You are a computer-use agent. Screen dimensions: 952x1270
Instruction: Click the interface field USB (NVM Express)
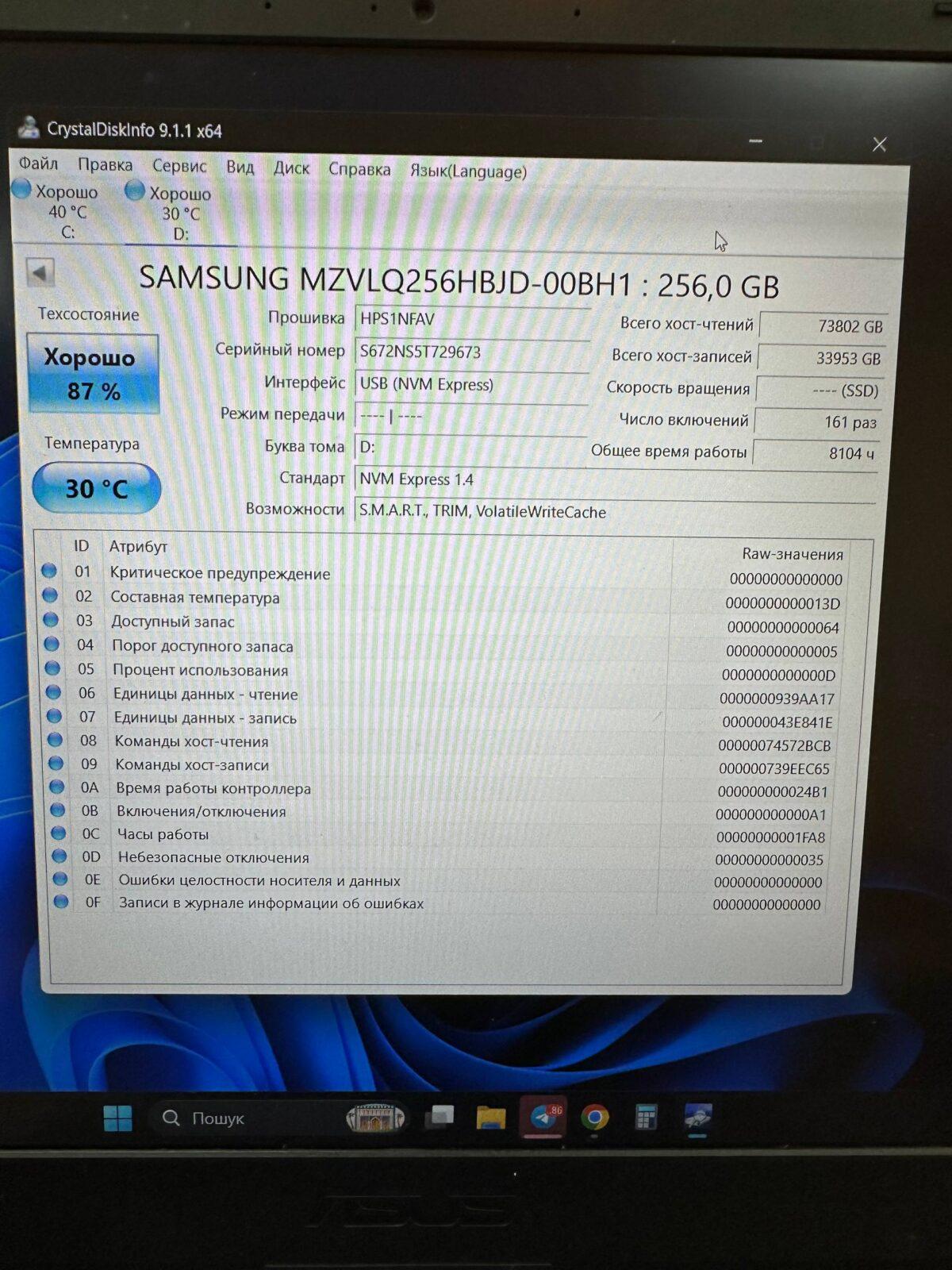coord(471,384)
